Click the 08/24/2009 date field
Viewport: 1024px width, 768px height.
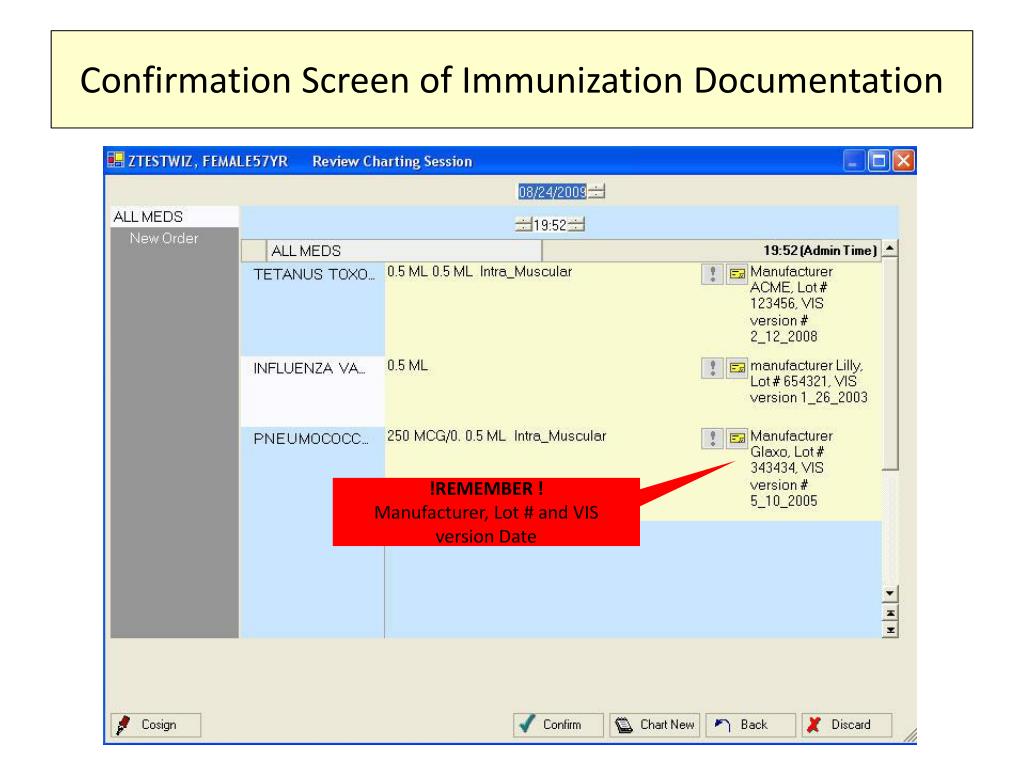(x=552, y=191)
